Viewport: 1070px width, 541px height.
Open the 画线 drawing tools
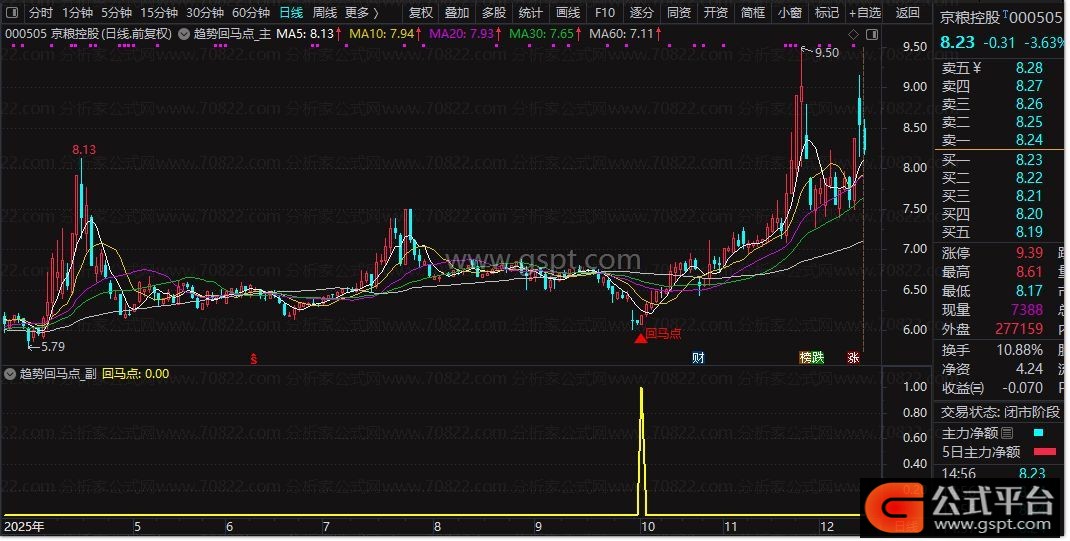567,13
